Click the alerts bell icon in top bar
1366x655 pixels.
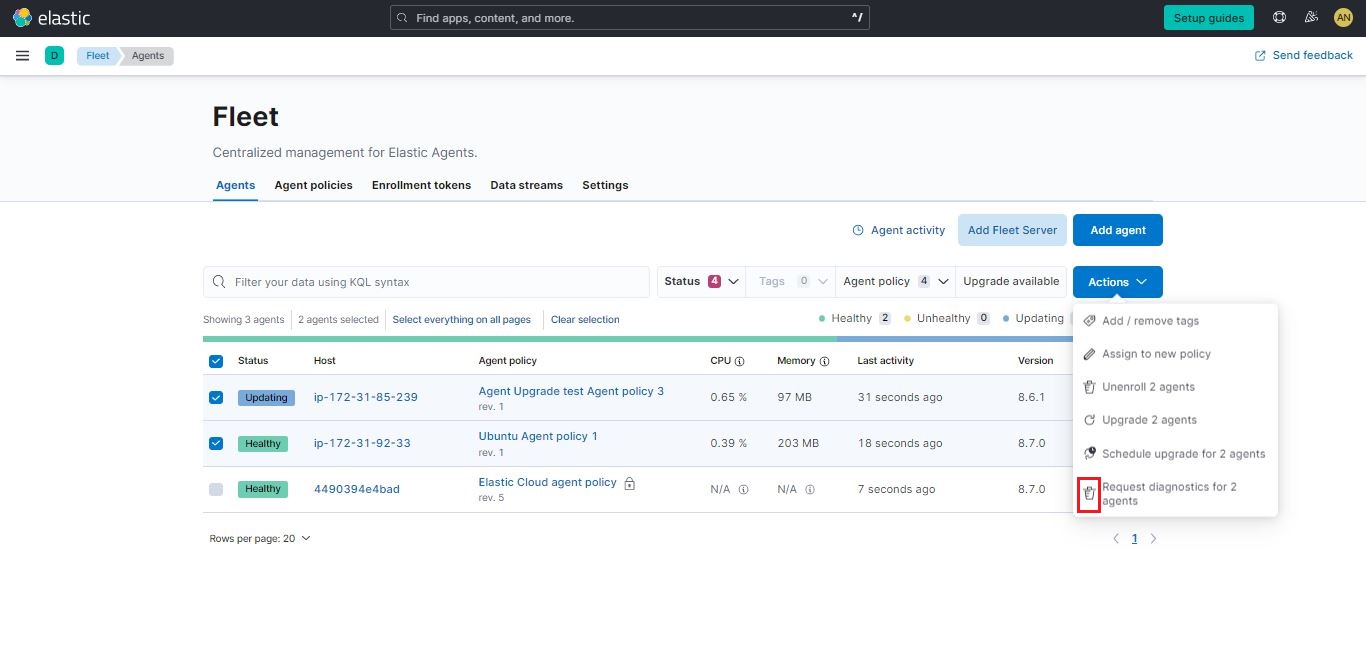click(1311, 17)
